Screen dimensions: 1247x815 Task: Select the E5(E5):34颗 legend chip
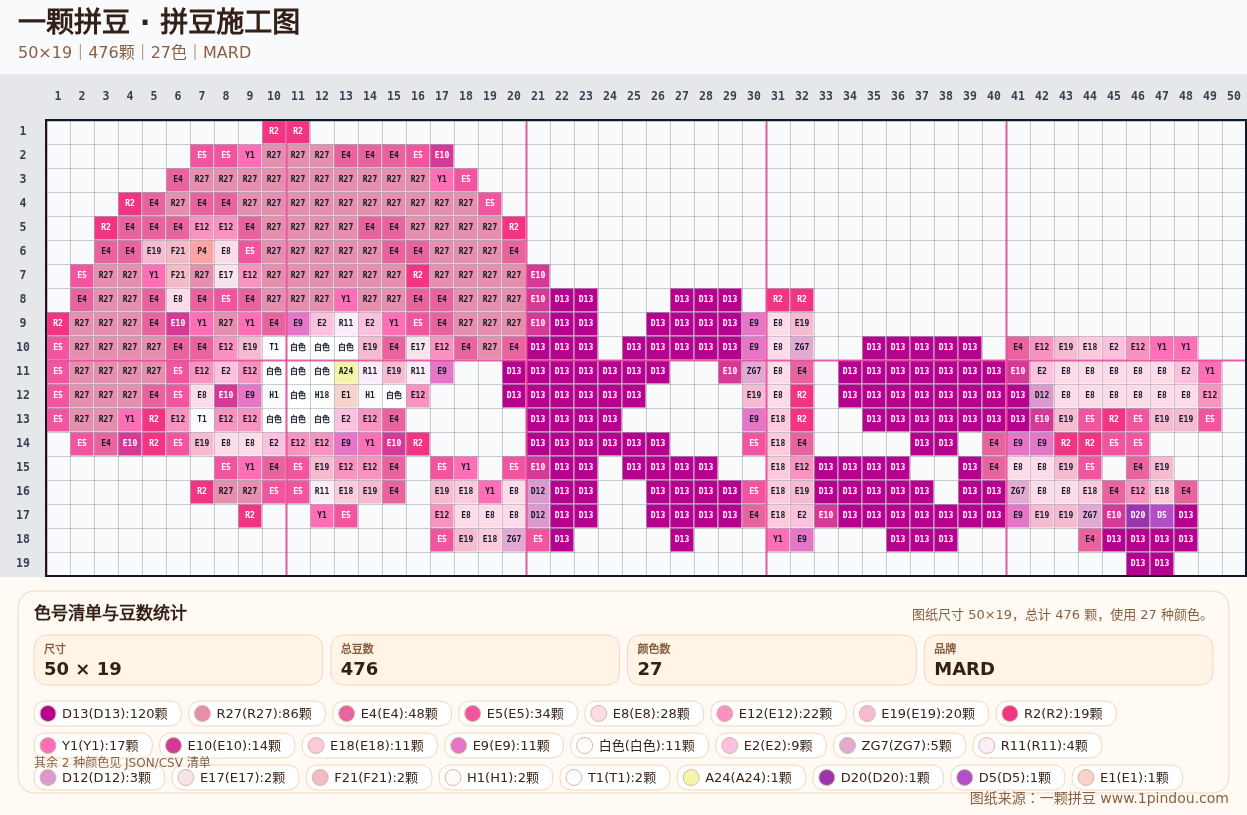pos(518,714)
